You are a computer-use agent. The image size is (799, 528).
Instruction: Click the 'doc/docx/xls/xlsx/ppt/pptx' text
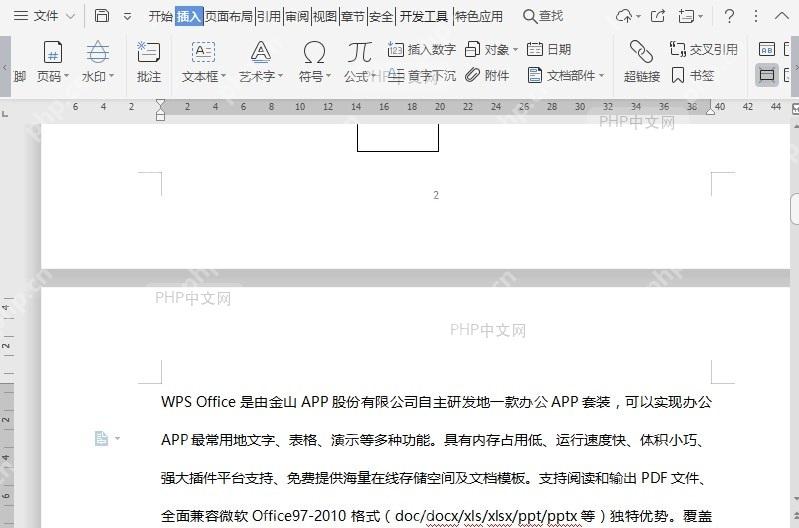point(486,516)
